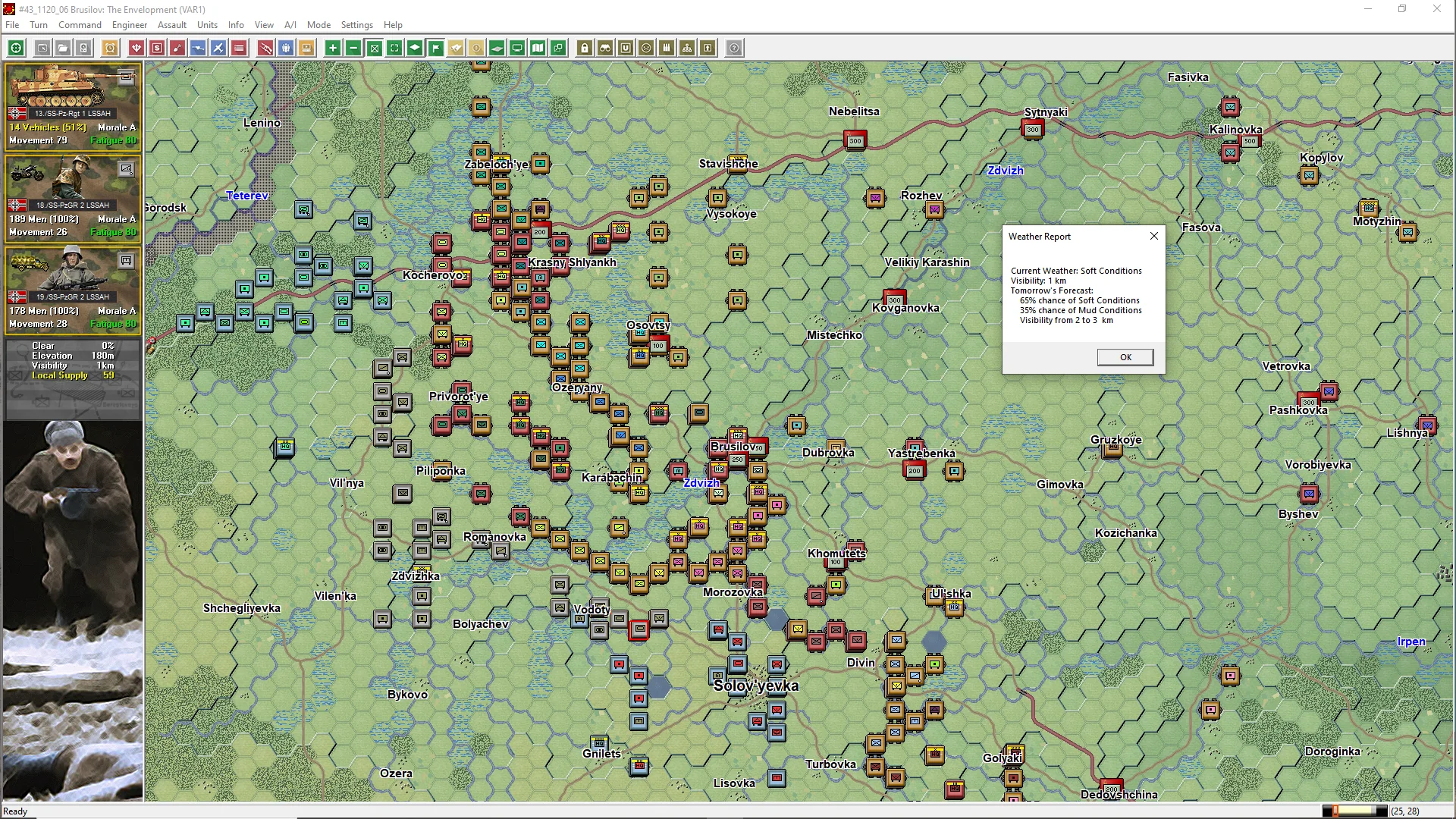Click the Sytnyaki 300 objective marker
This screenshot has width=1456, height=819.
pos(1032,130)
